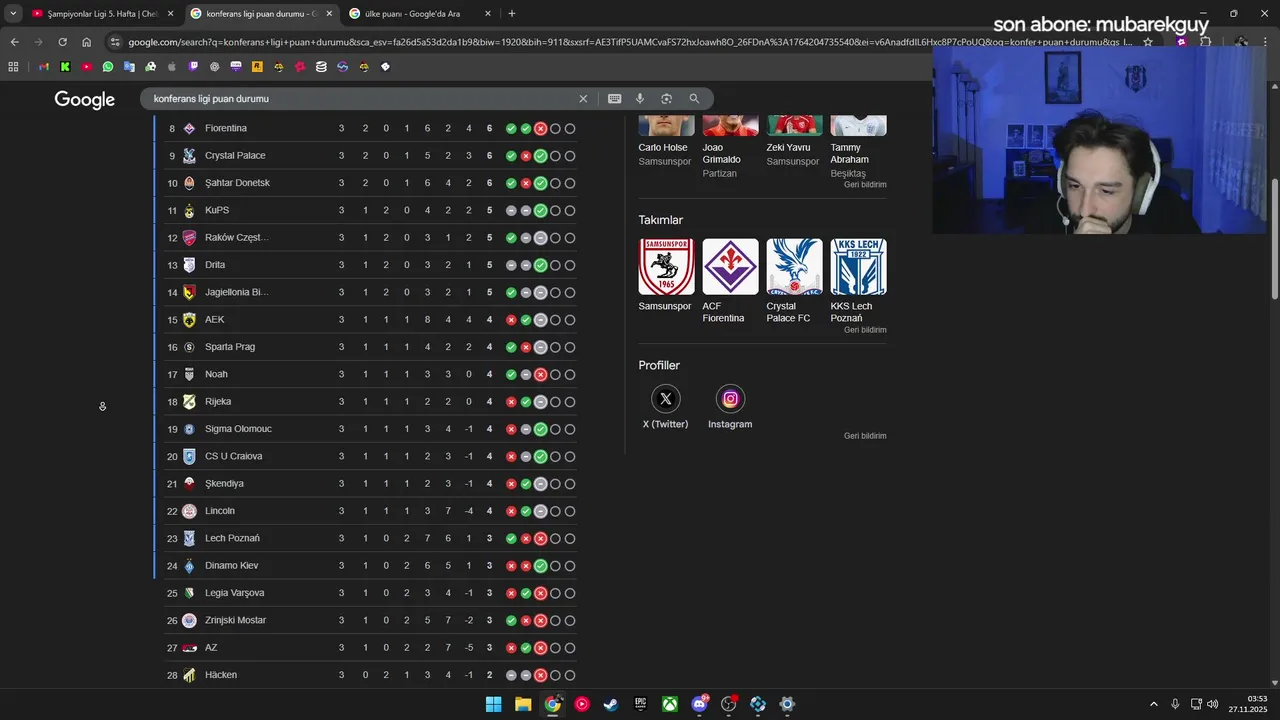
Task: Open the KKS Lech Poznań team card
Action: click(x=858, y=281)
